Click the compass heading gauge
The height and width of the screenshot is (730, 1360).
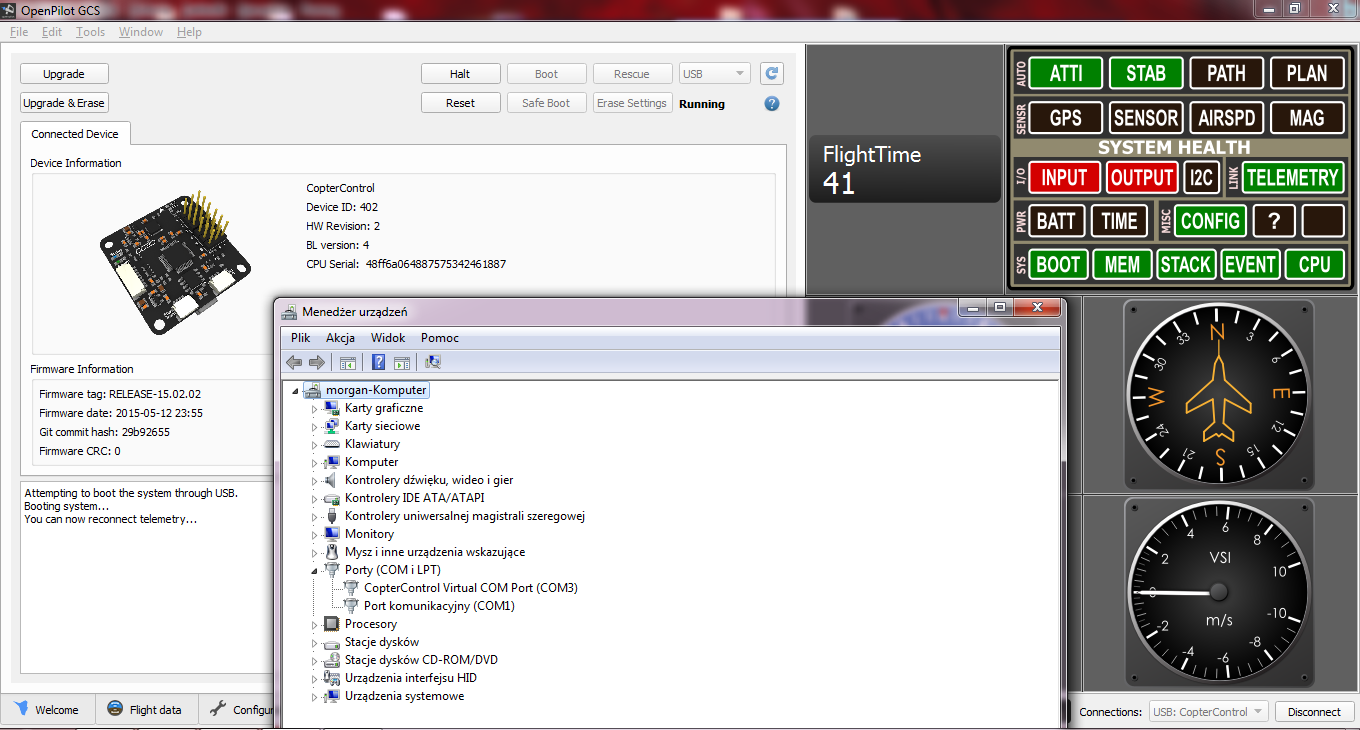click(1218, 396)
